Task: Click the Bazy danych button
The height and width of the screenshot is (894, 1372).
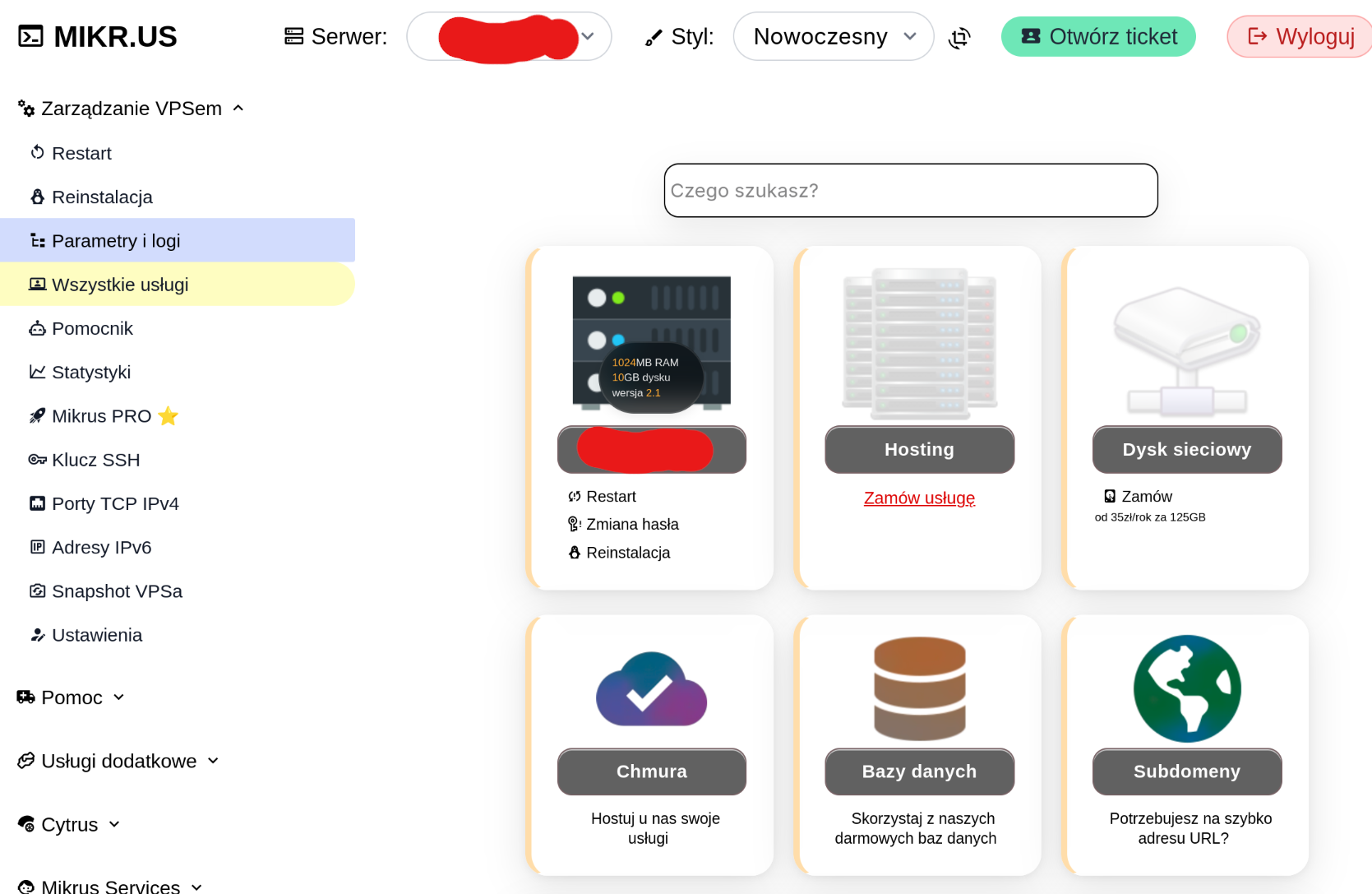Action: pos(919,771)
